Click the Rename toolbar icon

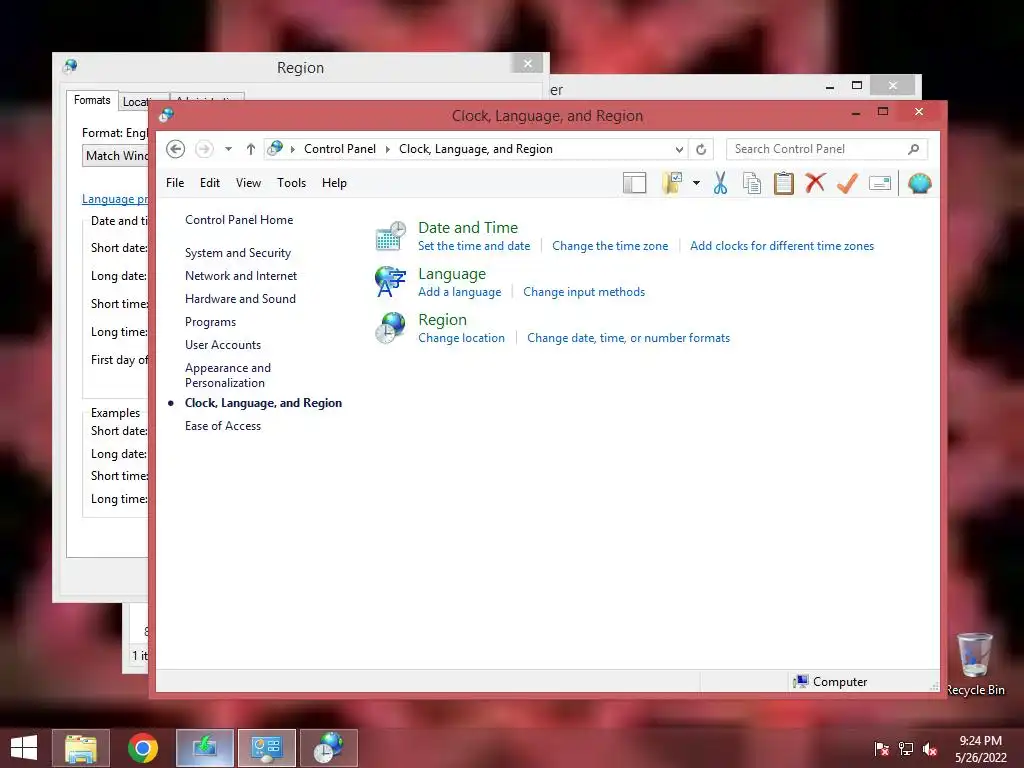tap(880, 184)
